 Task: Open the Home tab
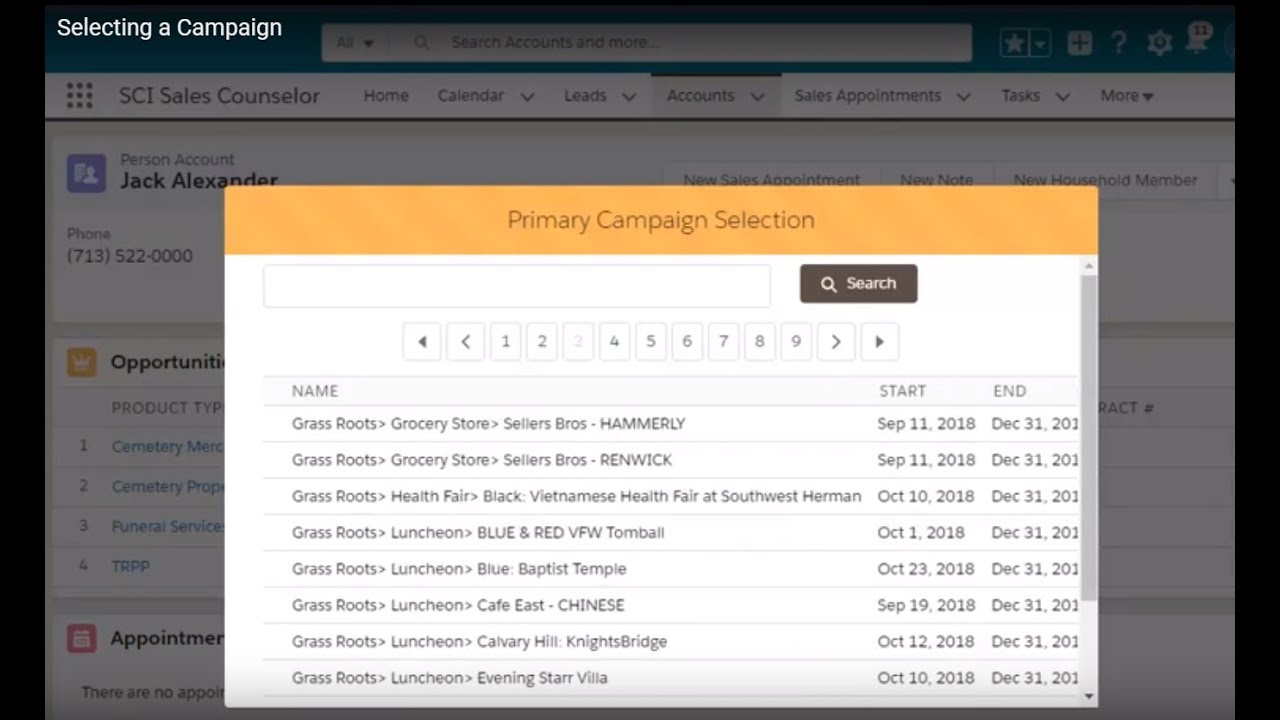tap(386, 96)
